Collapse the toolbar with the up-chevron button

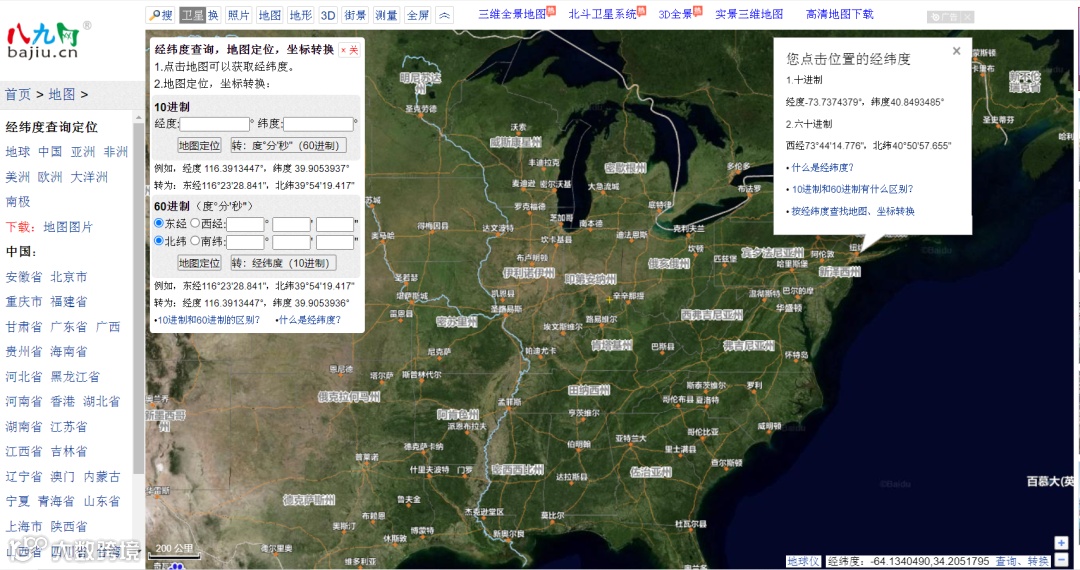[445, 14]
